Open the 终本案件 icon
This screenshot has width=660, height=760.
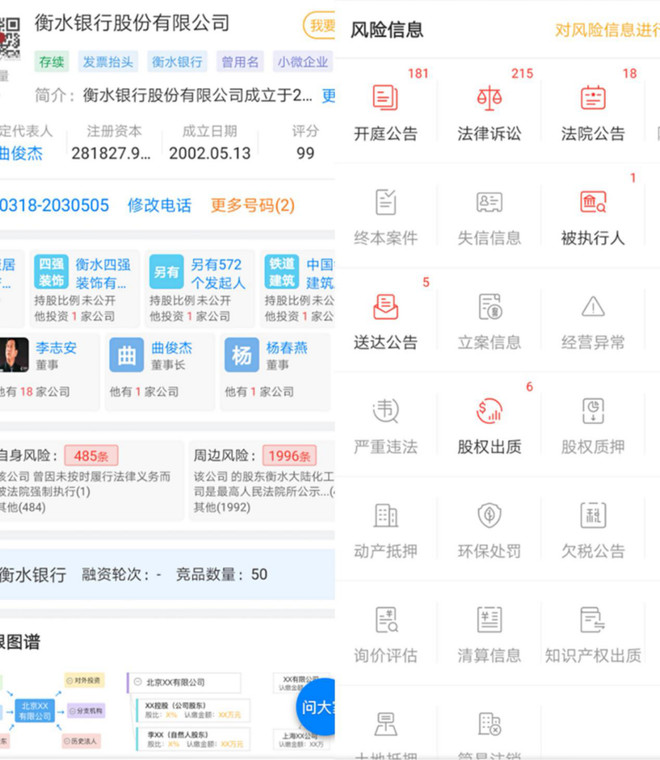pos(386,202)
